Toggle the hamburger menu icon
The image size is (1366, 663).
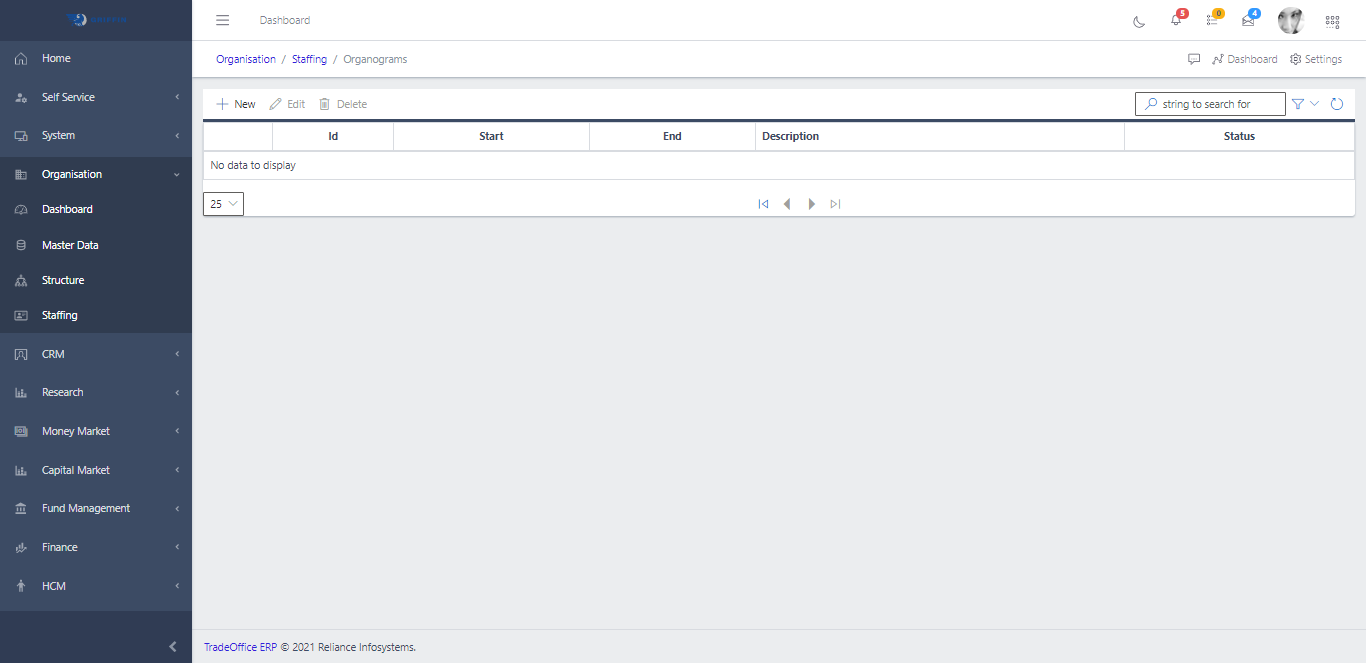223,20
